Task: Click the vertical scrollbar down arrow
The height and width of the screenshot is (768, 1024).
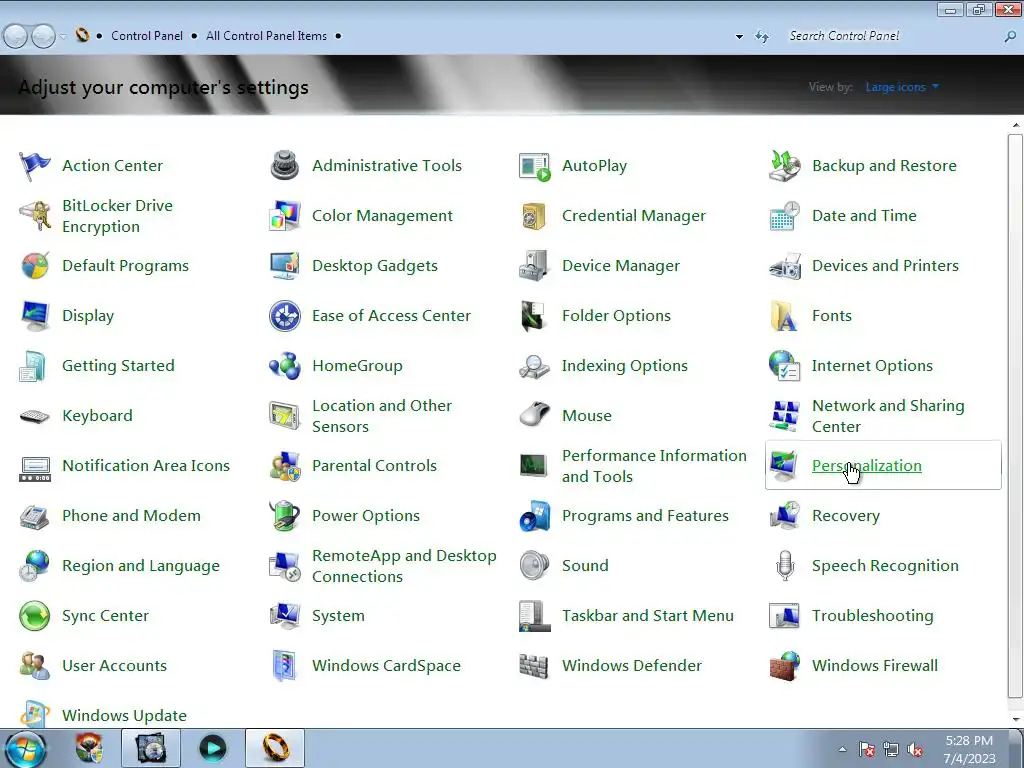Action: pyautogui.click(x=1016, y=720)
